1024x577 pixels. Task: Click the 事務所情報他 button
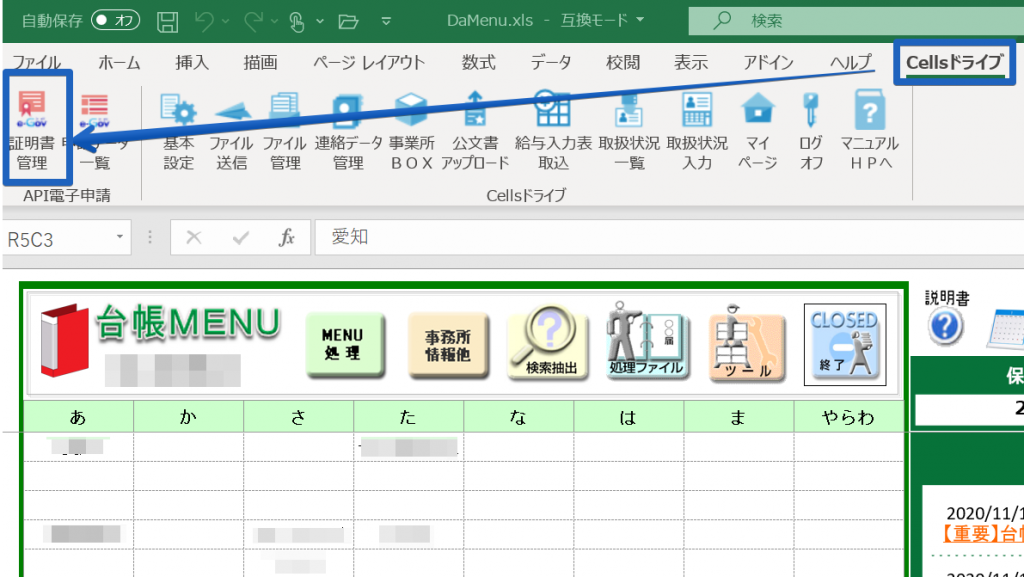pyautogui.click(x=448, y=345)
